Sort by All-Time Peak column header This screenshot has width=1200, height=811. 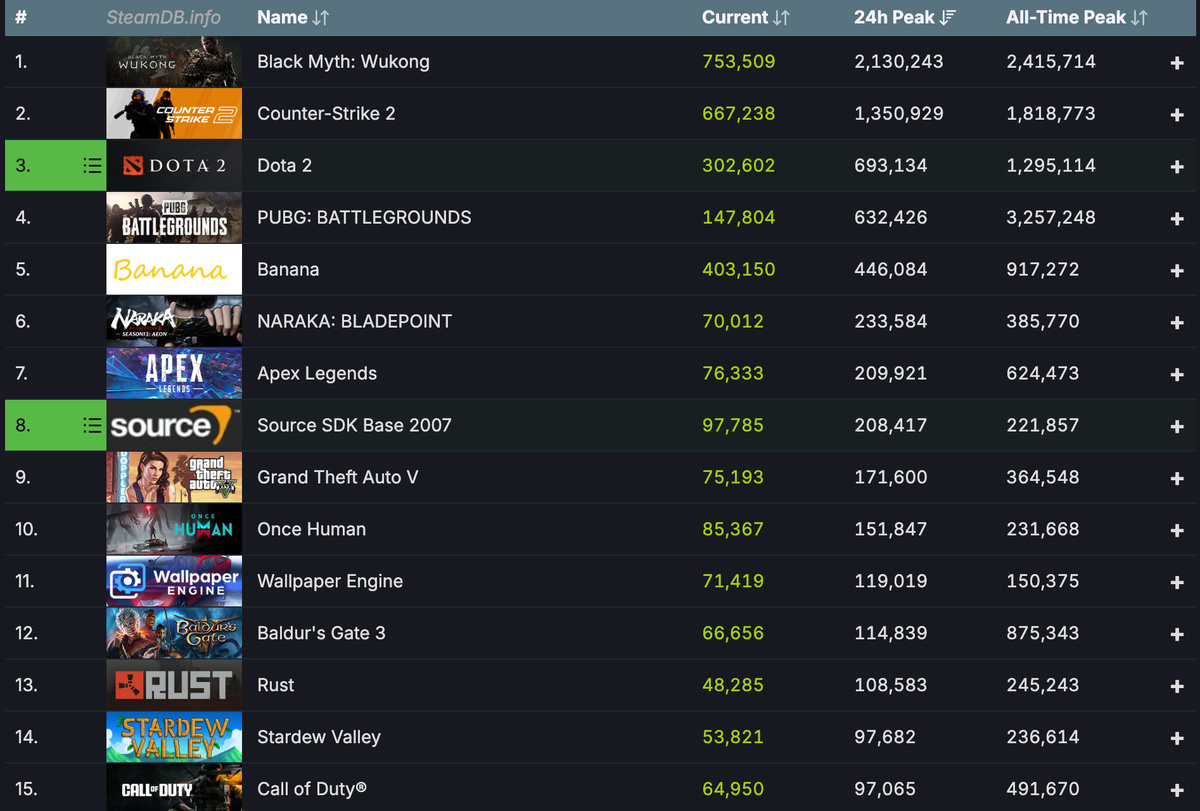pyautogui.click(x=1077, y=17)
